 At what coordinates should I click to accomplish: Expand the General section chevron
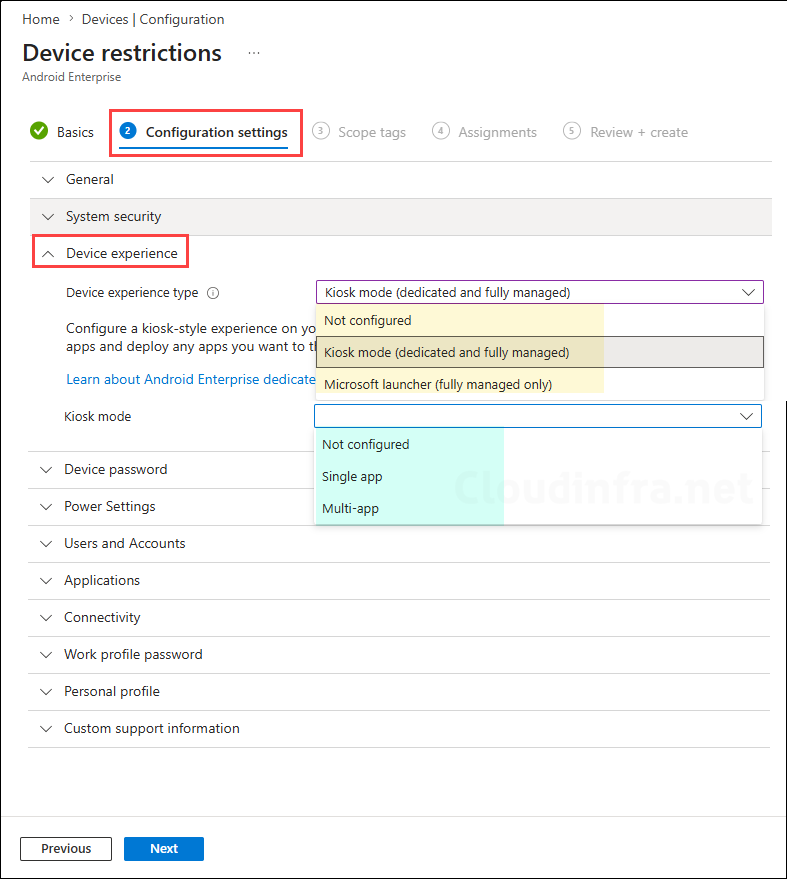48,179
